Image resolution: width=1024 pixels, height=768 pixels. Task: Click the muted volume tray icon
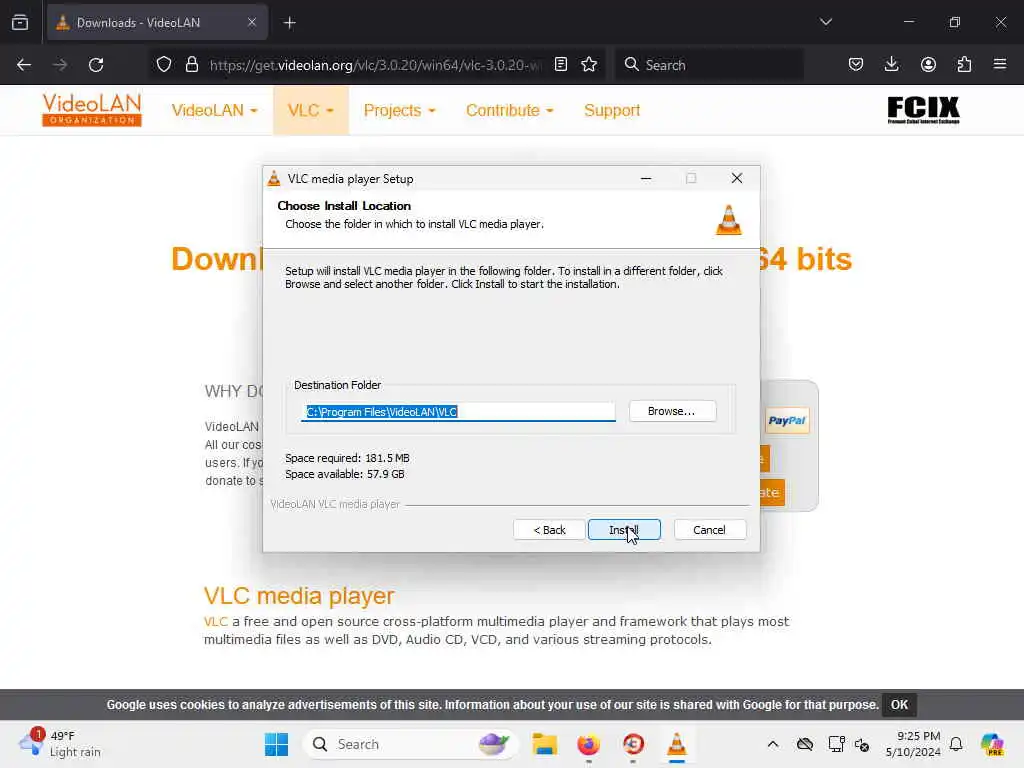pyautogui.click(x=862, y=744)
